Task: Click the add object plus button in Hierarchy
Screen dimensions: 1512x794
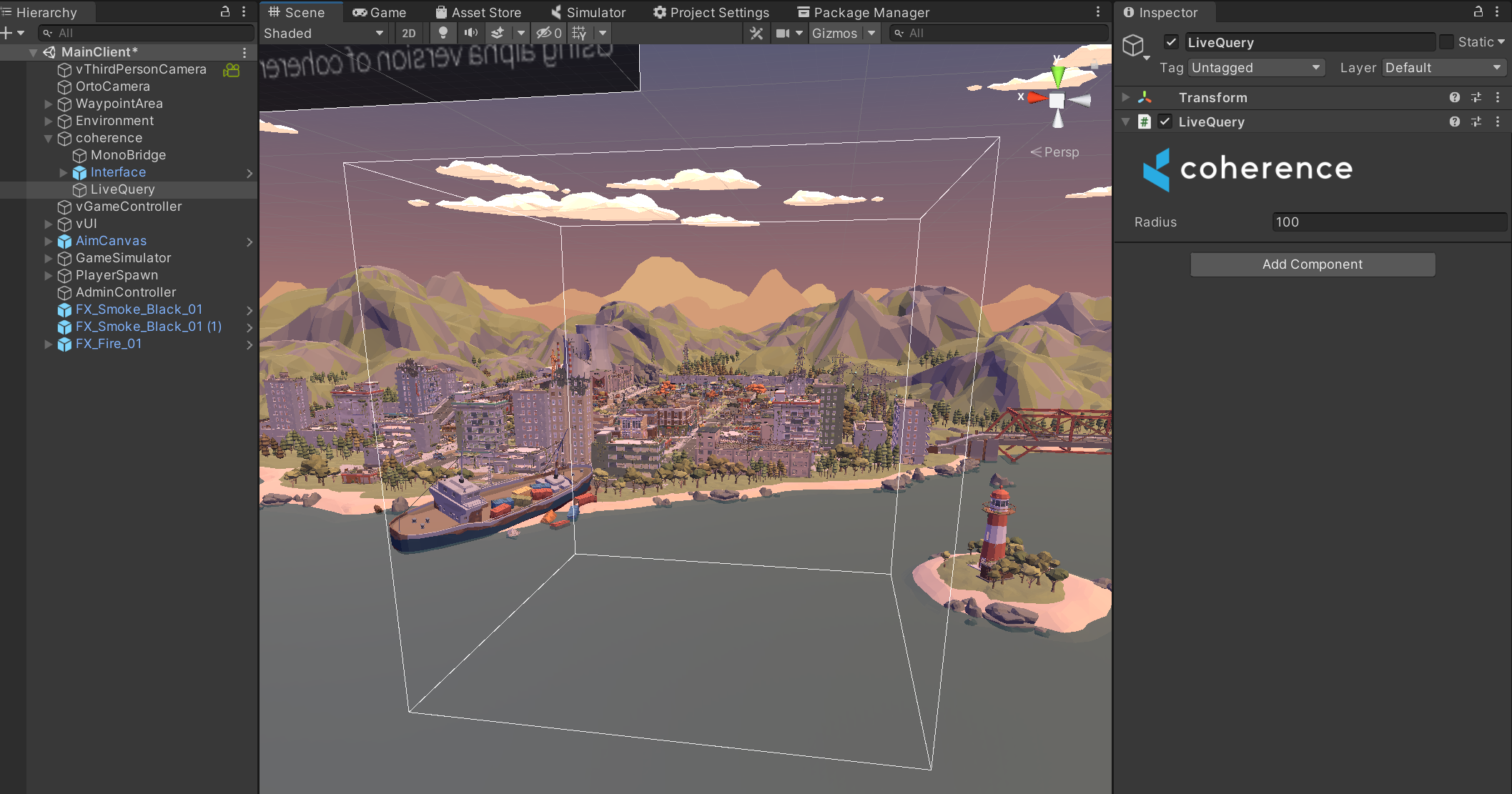Action: pos(8,33)
